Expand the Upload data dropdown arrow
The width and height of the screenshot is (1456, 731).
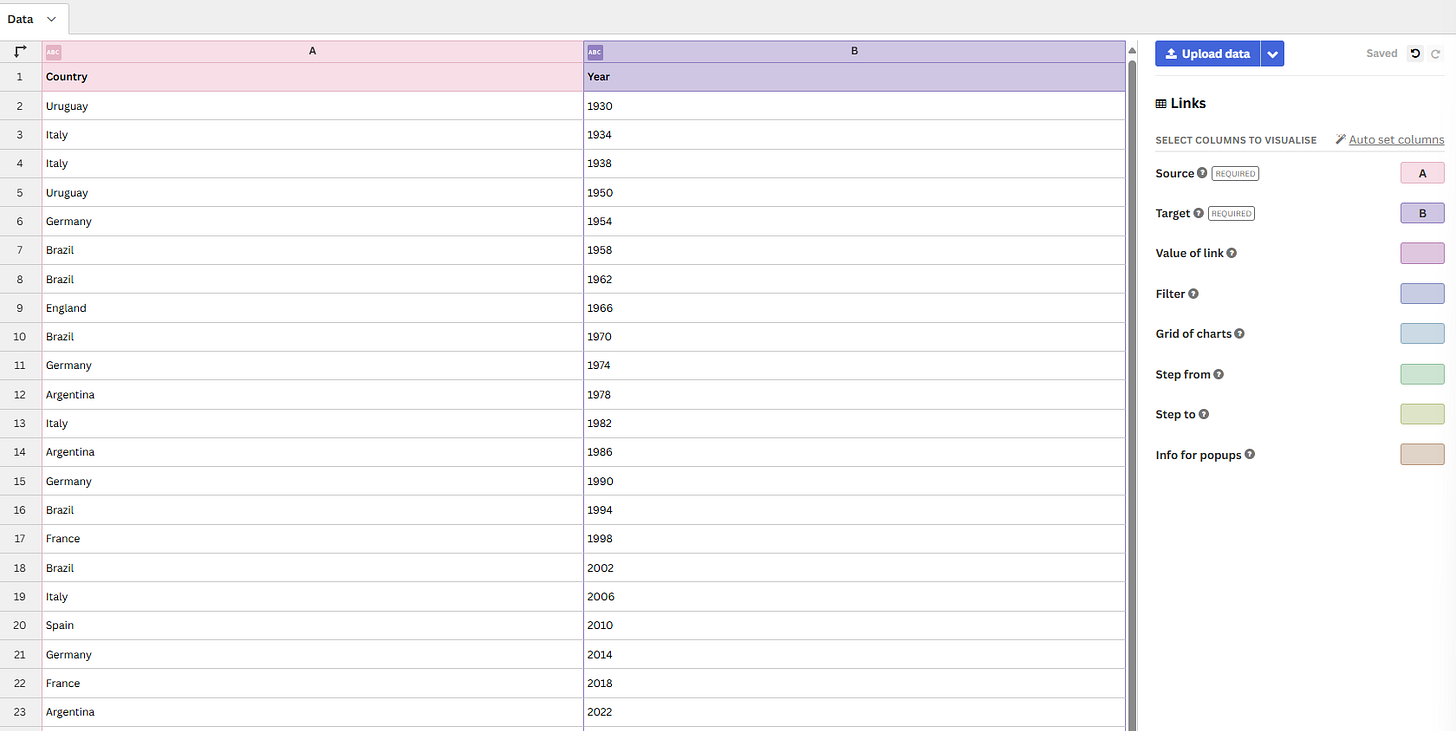(x=1272, y=54)
